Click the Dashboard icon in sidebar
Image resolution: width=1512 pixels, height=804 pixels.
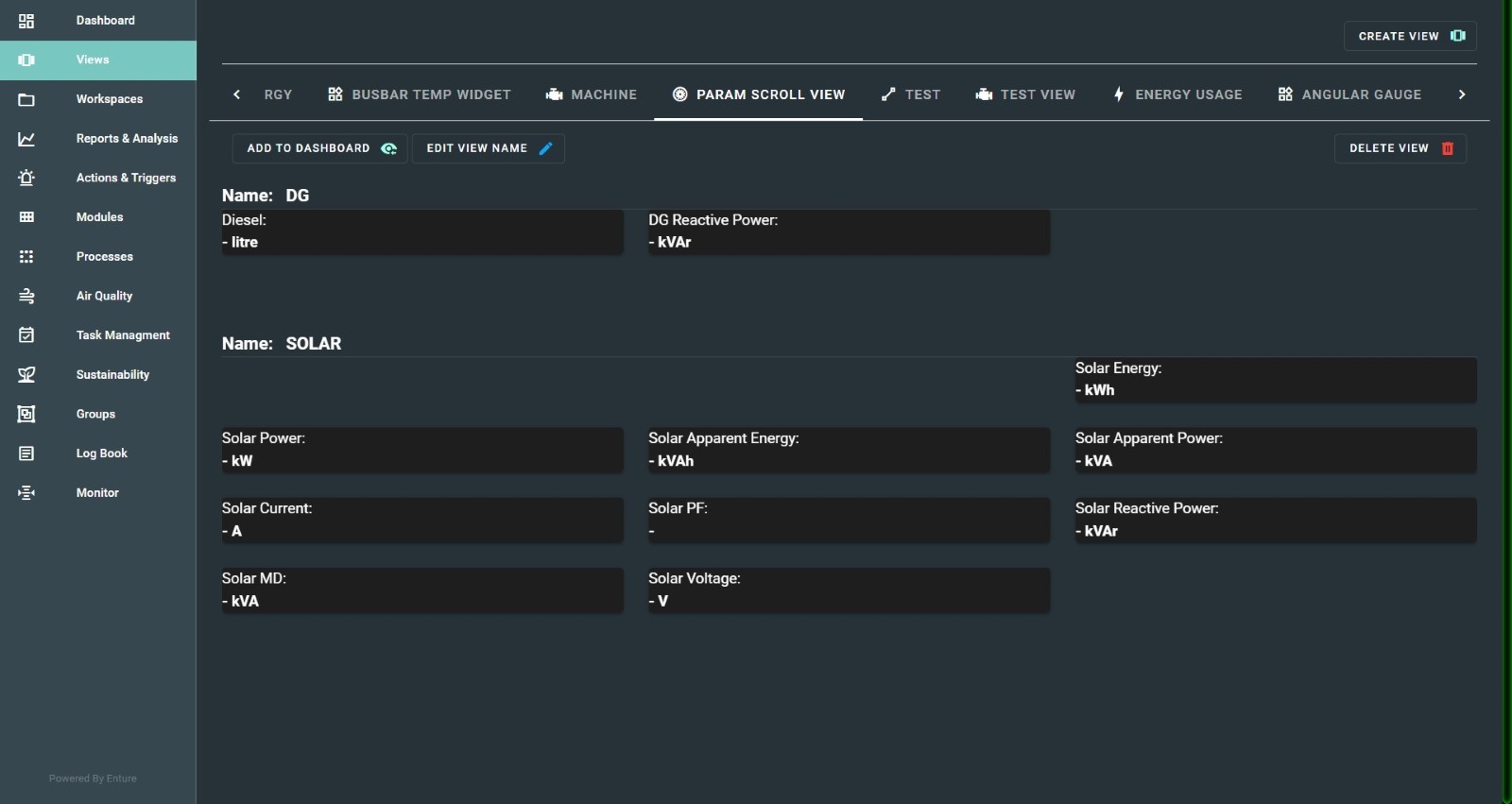26,21
